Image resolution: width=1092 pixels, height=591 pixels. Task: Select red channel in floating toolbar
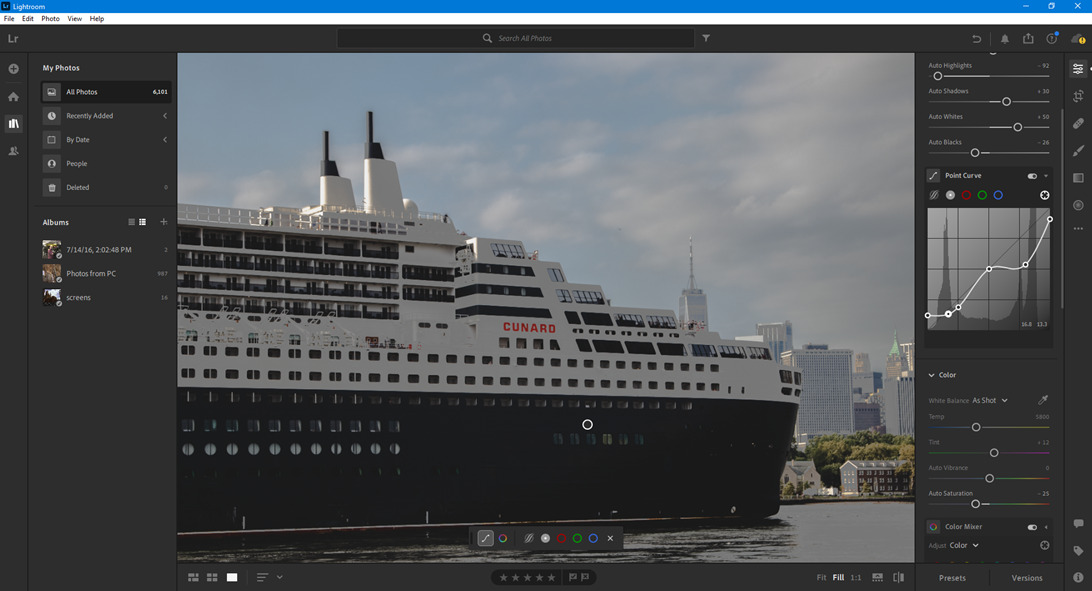pyautogui.click(x=561, y=538)
